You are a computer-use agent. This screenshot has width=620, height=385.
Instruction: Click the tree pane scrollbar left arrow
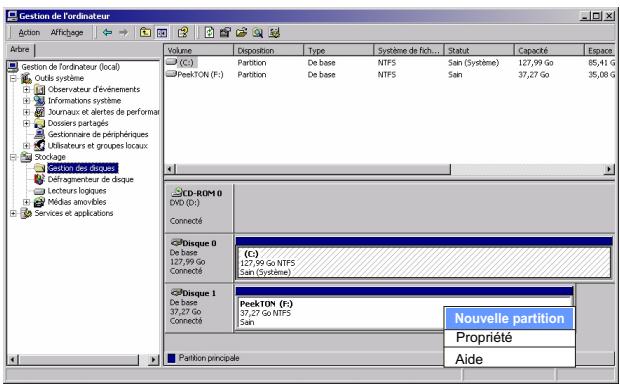click(13, 360)
